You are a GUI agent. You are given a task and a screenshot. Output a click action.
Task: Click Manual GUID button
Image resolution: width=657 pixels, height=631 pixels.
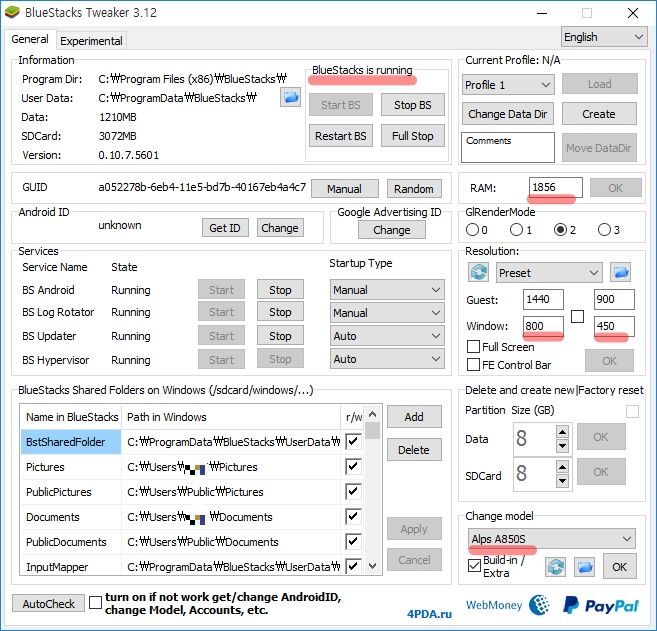344,189
